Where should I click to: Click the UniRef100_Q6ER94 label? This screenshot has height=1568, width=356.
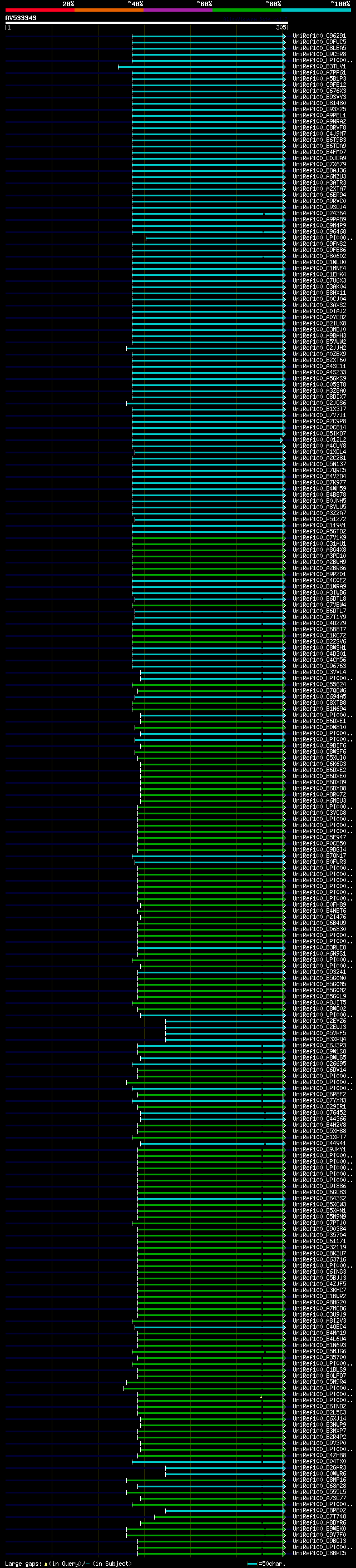point(319,195)
